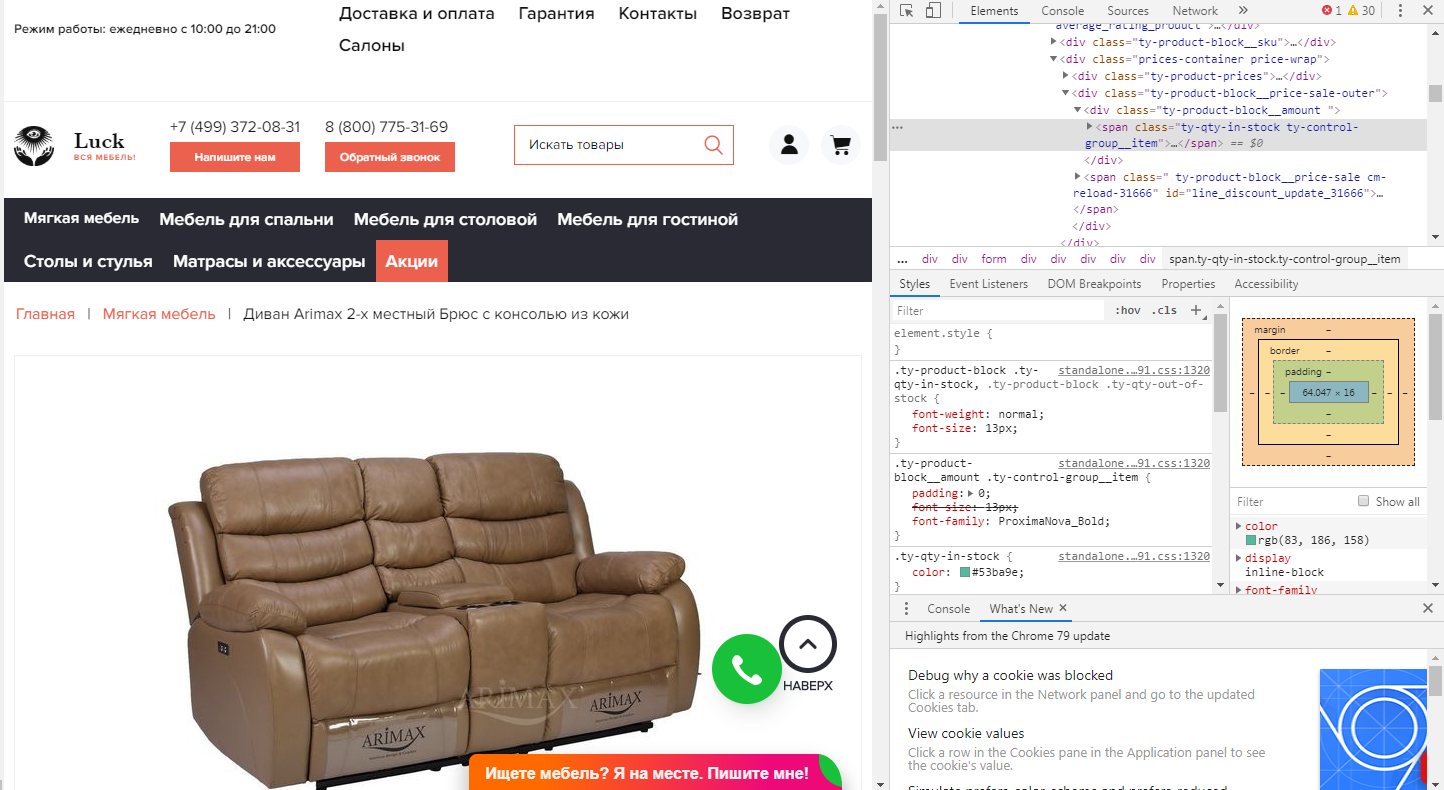Focus the Computed Filter input

point(1291,501)
